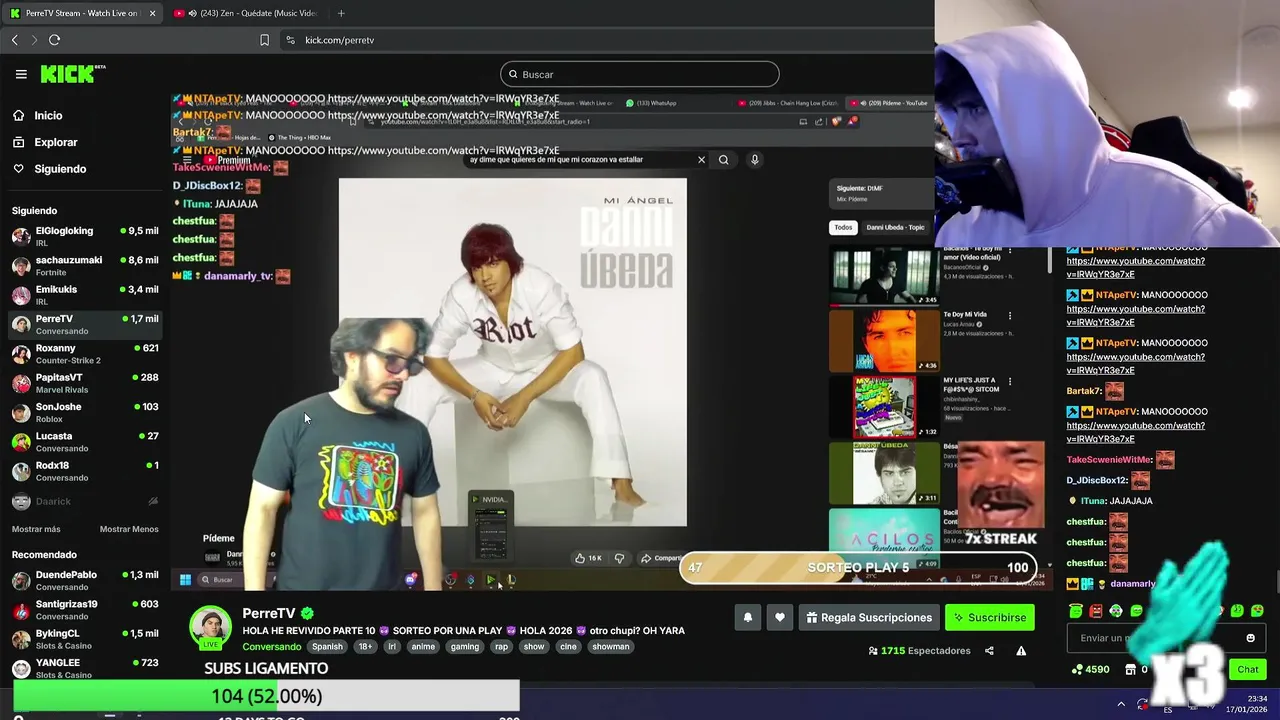The width and height of the screenshot is (1280, 720).
Task: Click the KICK logo
Action: click(x=72, y=74)
